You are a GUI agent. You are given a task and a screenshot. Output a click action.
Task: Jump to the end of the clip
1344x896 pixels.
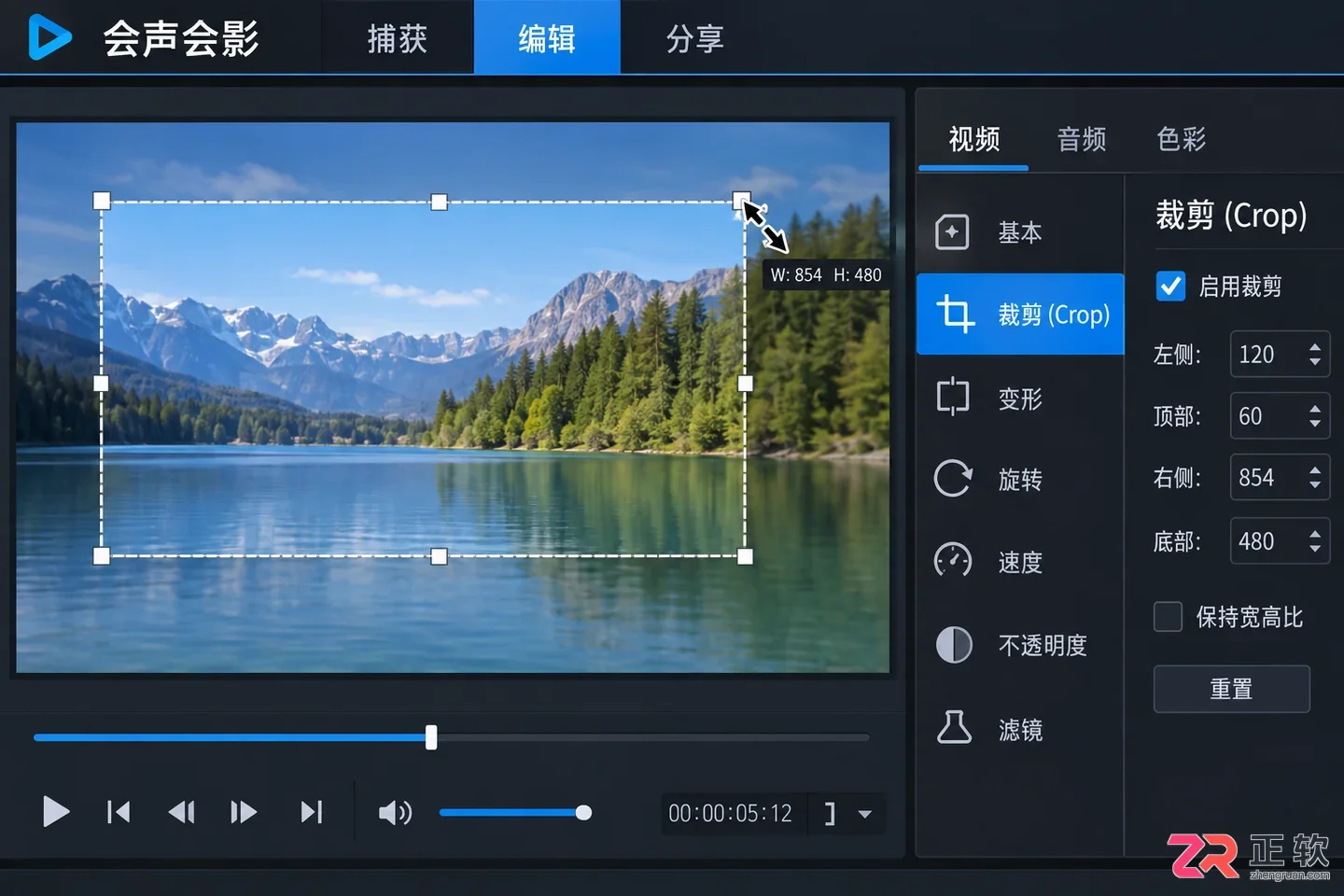tap(312, 812)
